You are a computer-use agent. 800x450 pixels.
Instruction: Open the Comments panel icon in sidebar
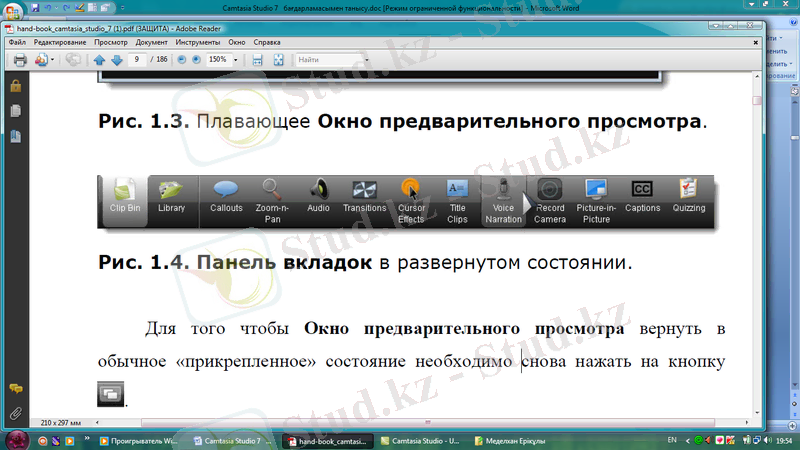(x=15, y=388)
